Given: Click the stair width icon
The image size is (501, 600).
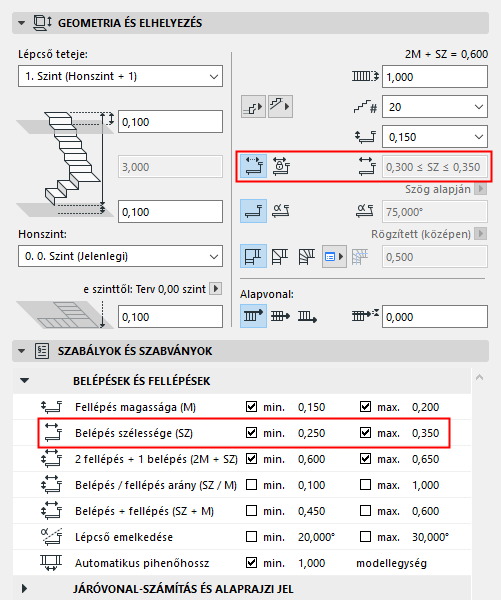Looking at the screenshot, I should tap(365, 76).
